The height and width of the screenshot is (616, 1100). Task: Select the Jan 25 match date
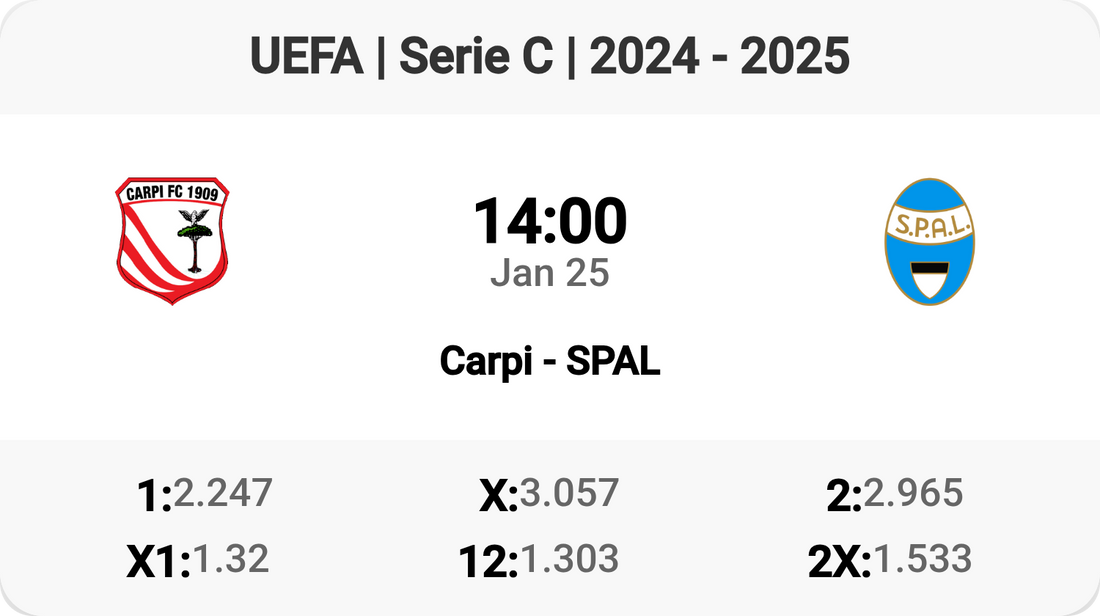point(550,273)
